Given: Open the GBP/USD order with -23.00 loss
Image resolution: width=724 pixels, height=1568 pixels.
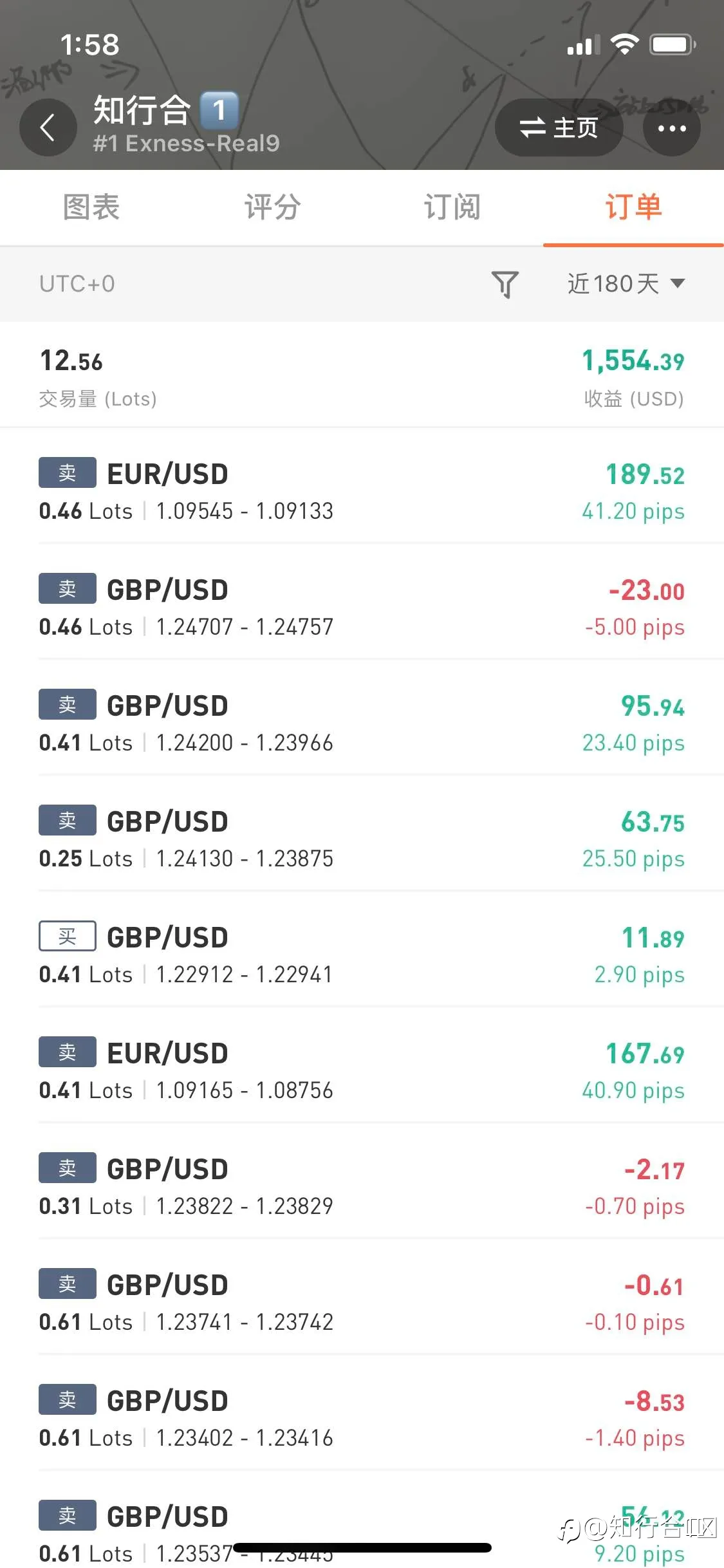Looking at the screenshot, I should click(x=362, y=607).
